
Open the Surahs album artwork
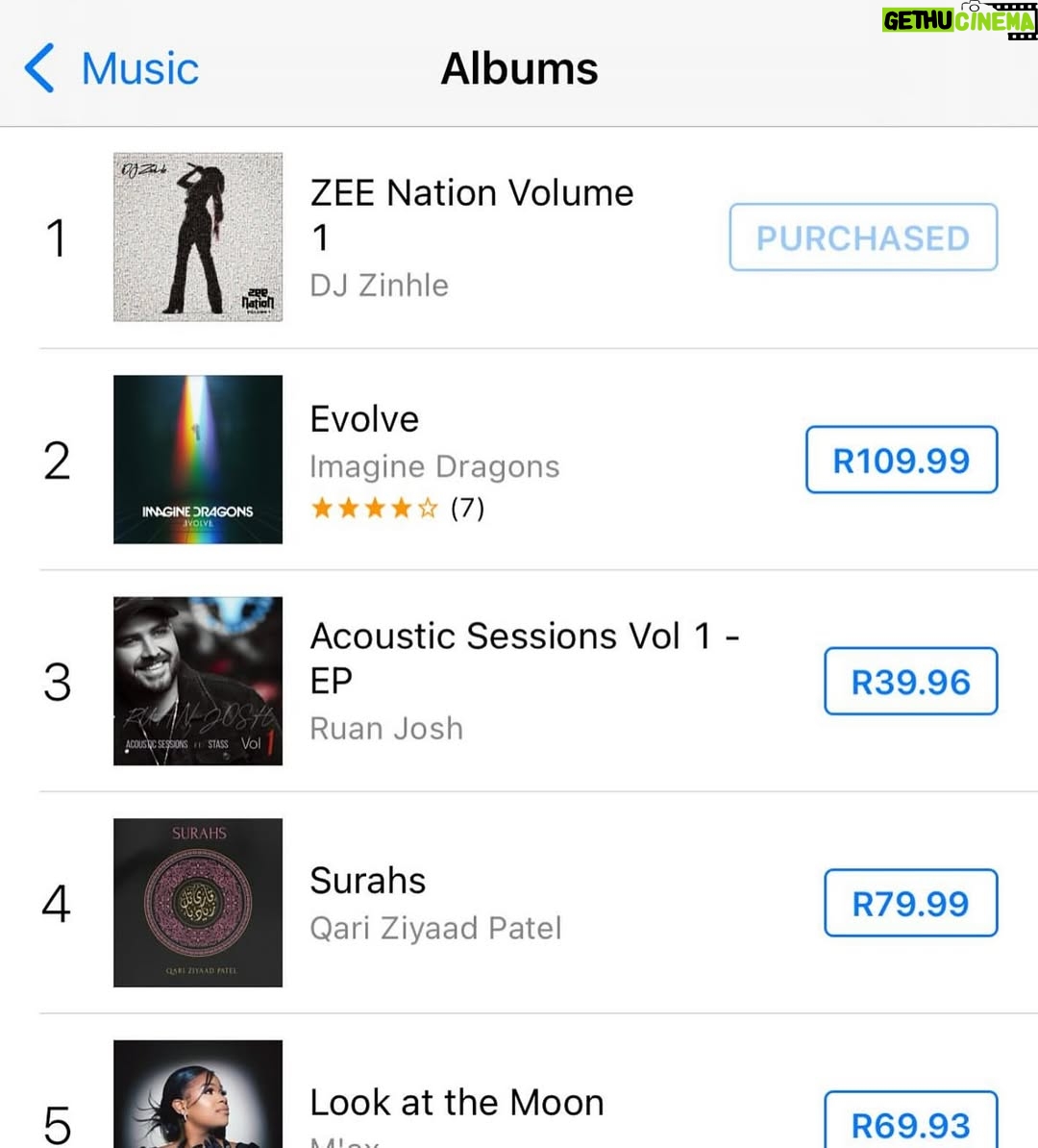point(198,903)
